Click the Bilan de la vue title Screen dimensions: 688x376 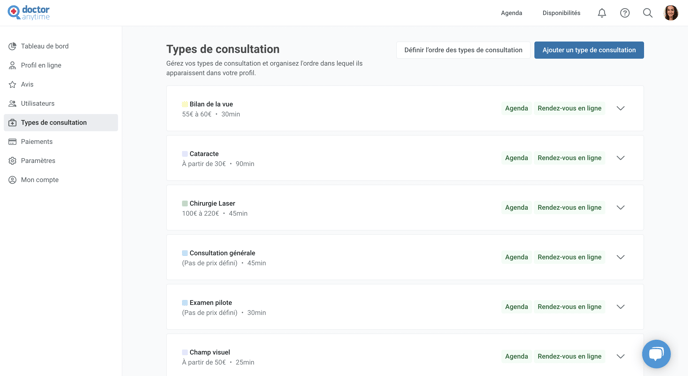click(x=211, y=104)
